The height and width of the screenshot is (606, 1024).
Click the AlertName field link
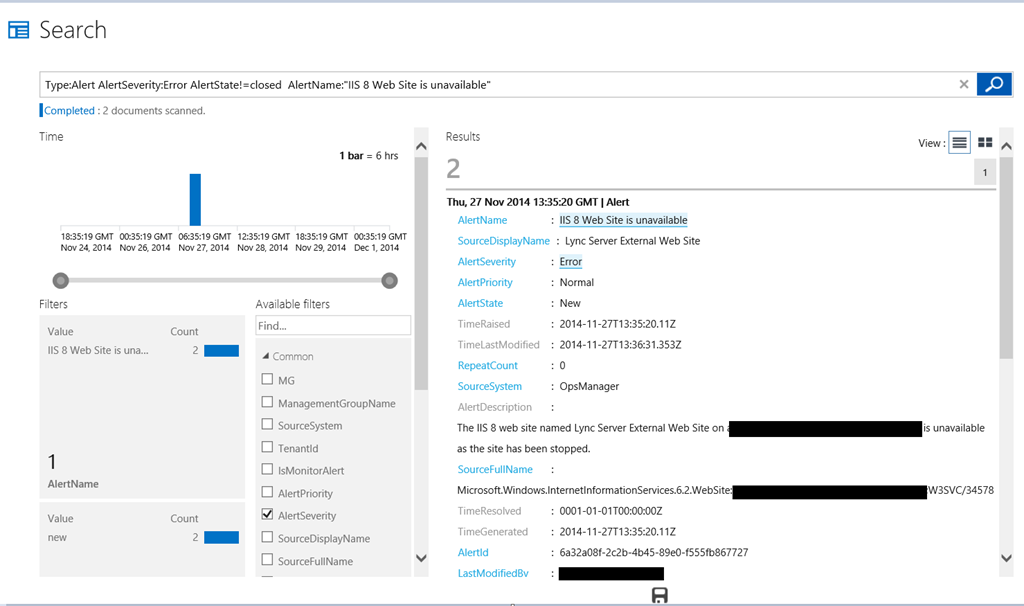(x=482, y=220)
